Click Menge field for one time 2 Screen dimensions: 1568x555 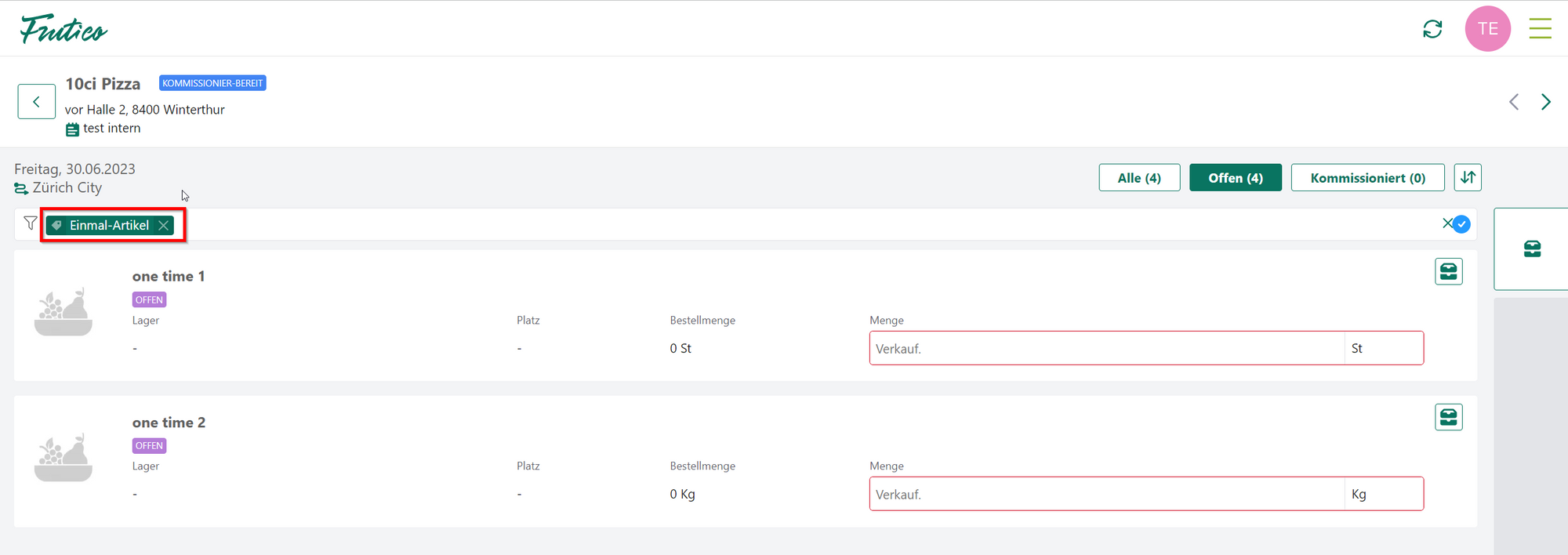[1105, 495]
